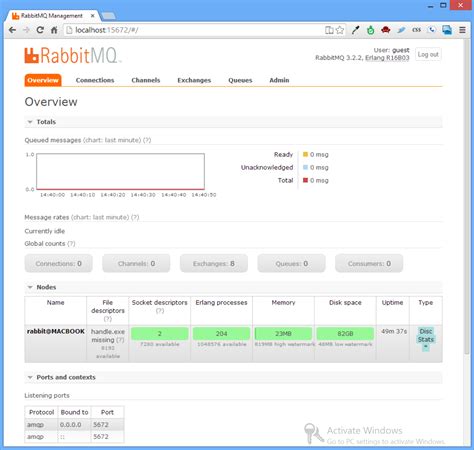Click the Exchanges: 8 count button
Image resolution: width=474 pixels, height=450 pixels.
tap(214, 264)
